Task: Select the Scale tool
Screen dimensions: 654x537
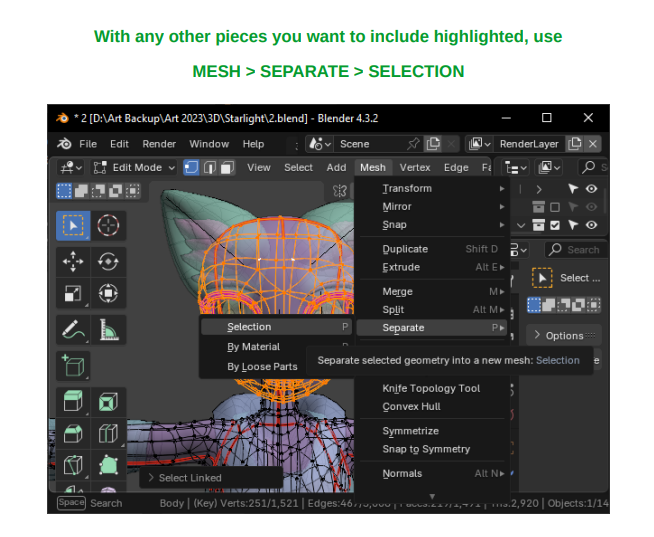Action: [x=73, y=293]
